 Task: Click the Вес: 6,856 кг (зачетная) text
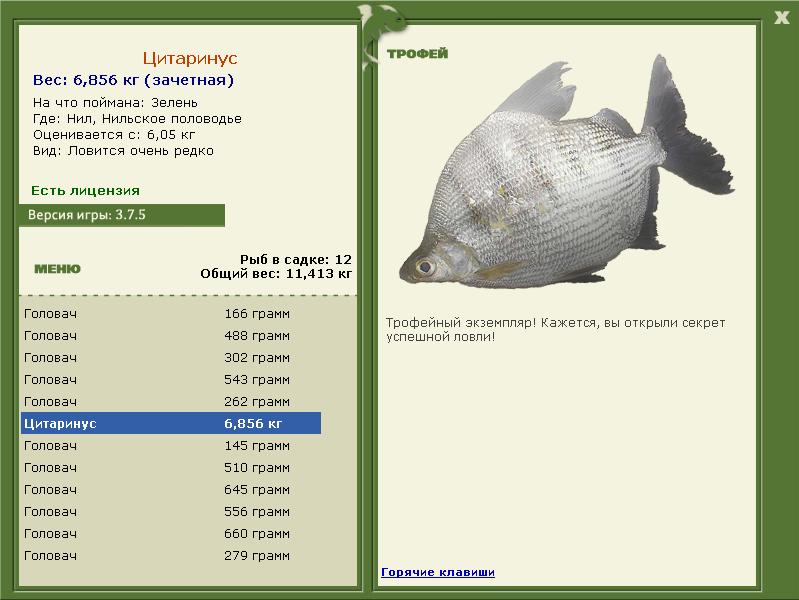click(133, 80)
